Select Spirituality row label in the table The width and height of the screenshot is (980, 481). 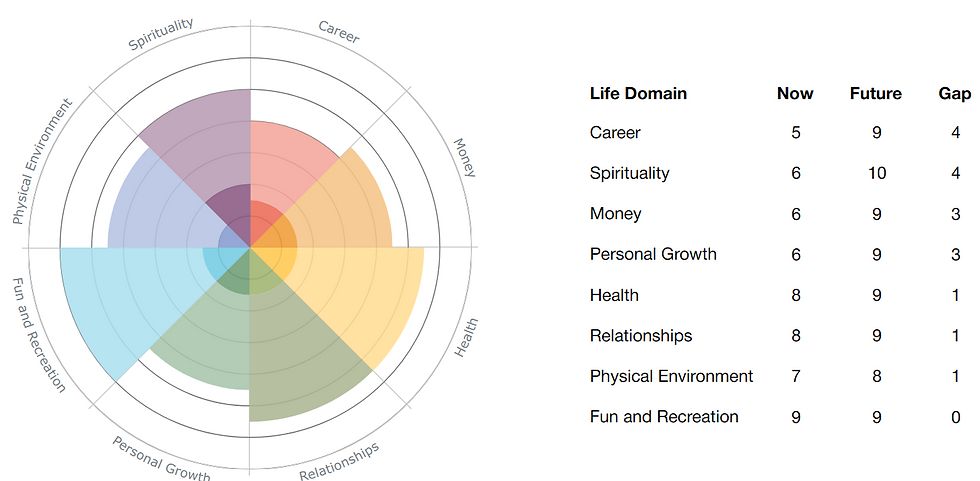(629, 173)
